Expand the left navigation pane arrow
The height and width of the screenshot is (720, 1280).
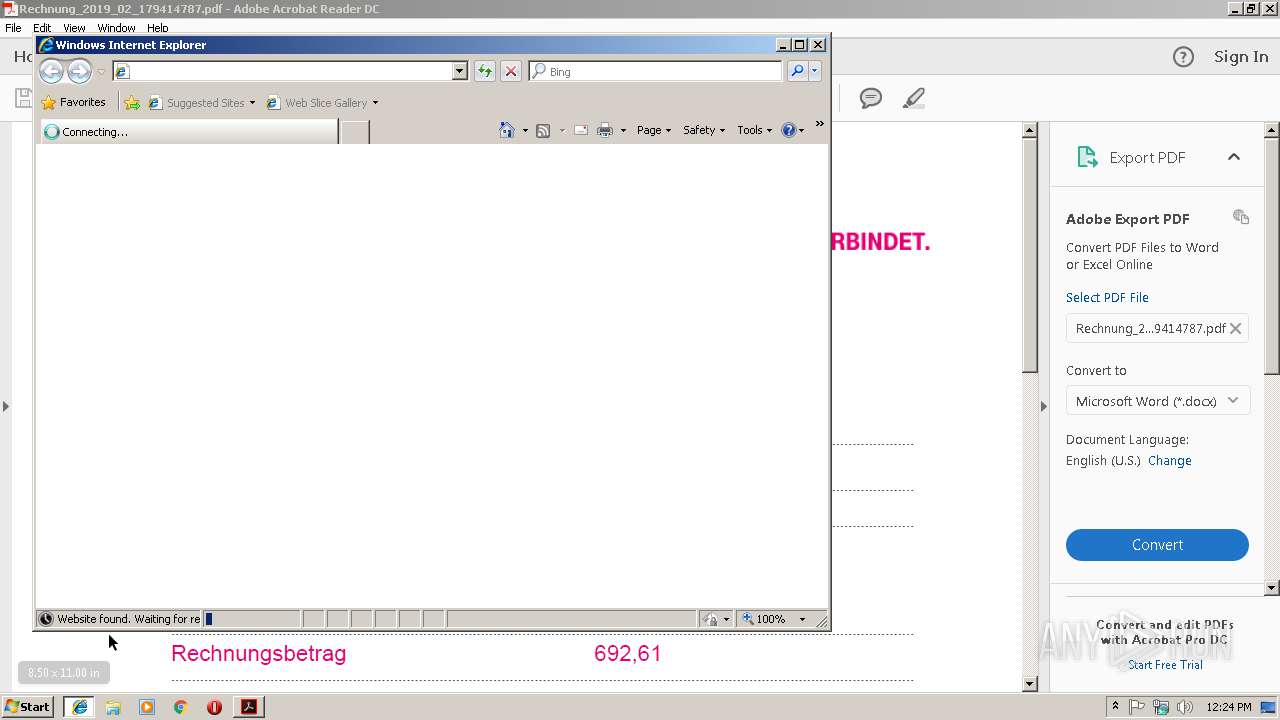(x=6, y=406)
